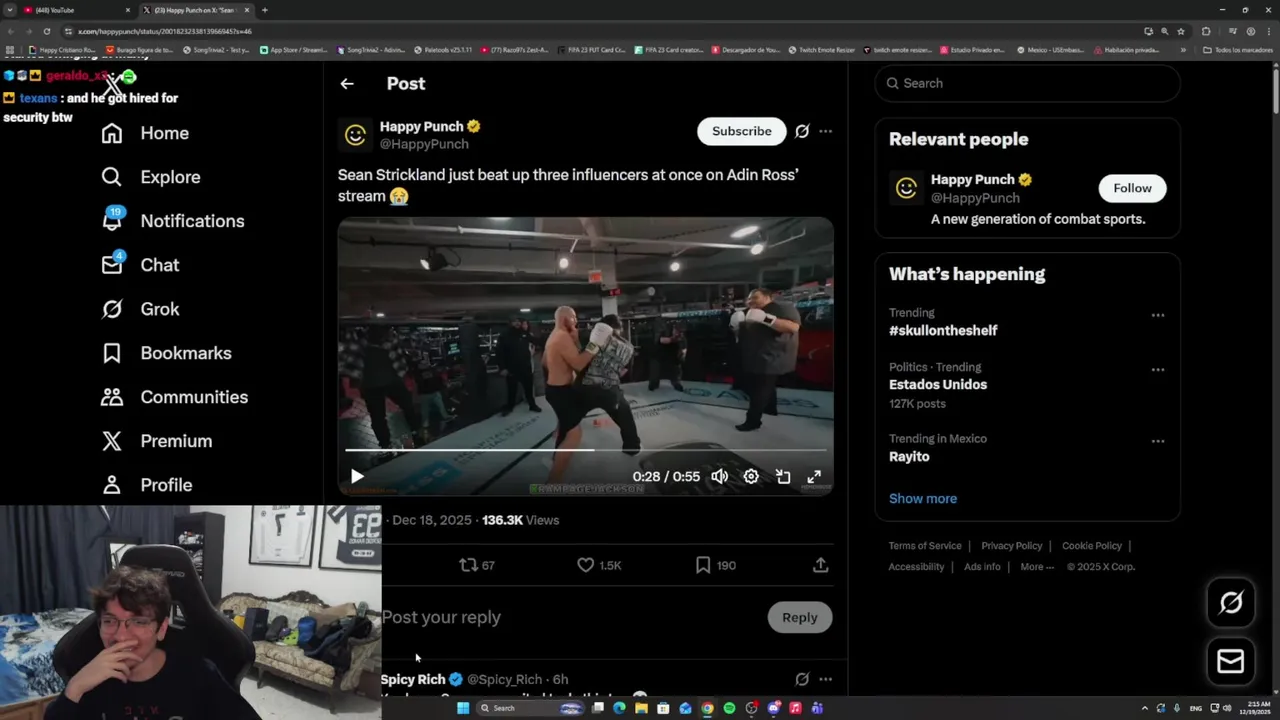Image resolution: width=1280 pixels, height=720 pixels.
Task: Open Estados Unidos trending topic
Action: pos(938,384)
